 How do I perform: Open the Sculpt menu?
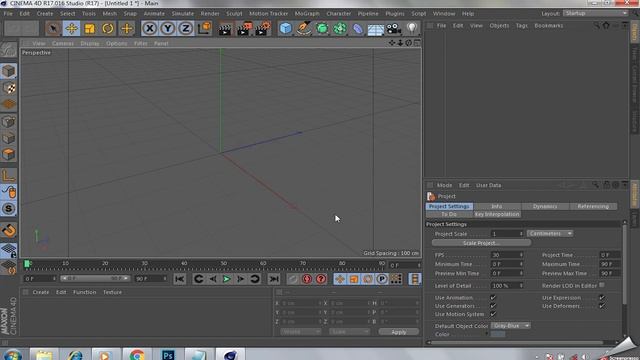[x=234, y=13]
